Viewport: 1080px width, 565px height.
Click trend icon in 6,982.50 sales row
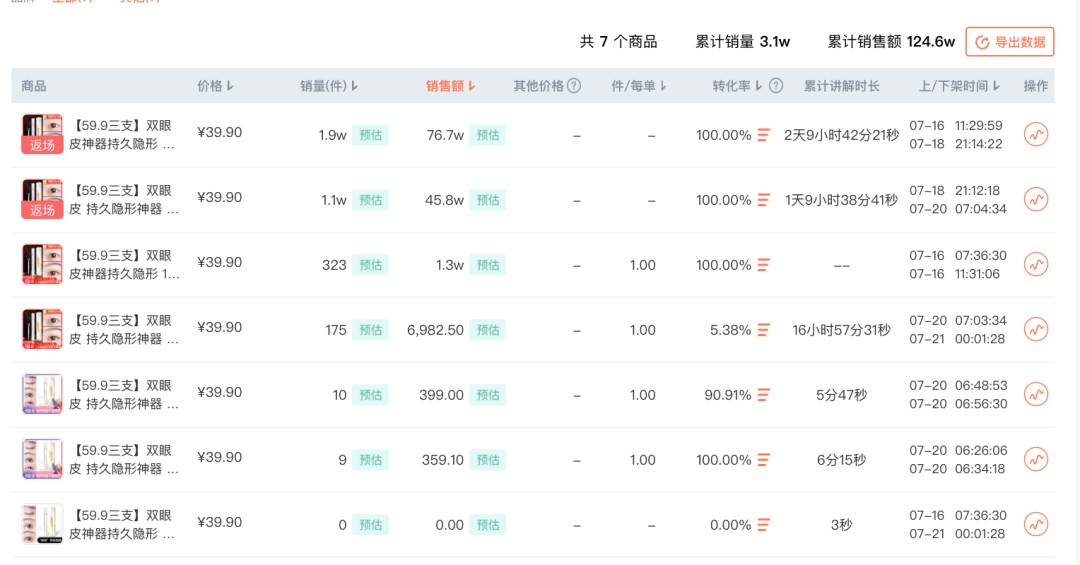(1035, 329)
